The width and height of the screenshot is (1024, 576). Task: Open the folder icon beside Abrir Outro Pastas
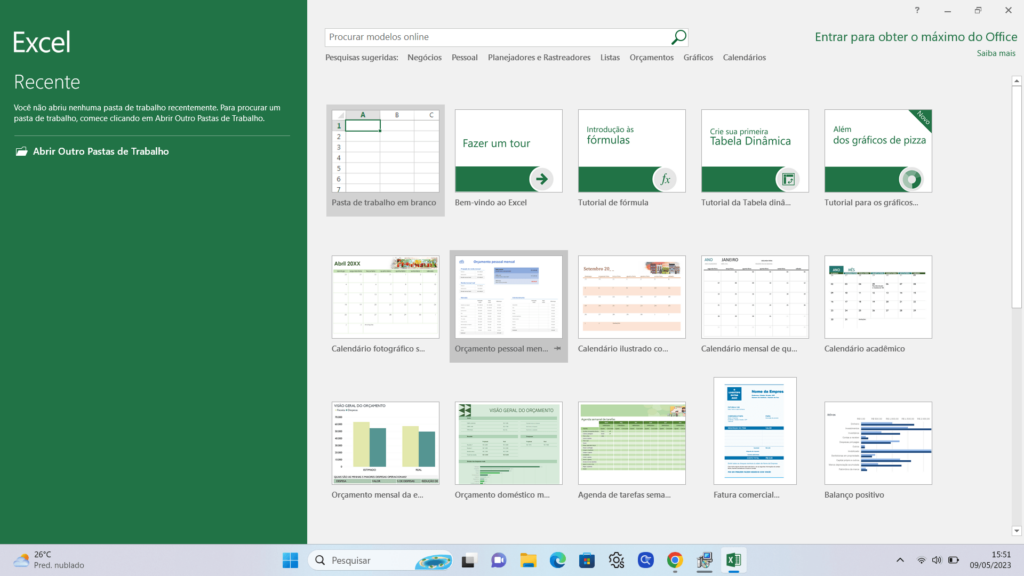[22, 152]
